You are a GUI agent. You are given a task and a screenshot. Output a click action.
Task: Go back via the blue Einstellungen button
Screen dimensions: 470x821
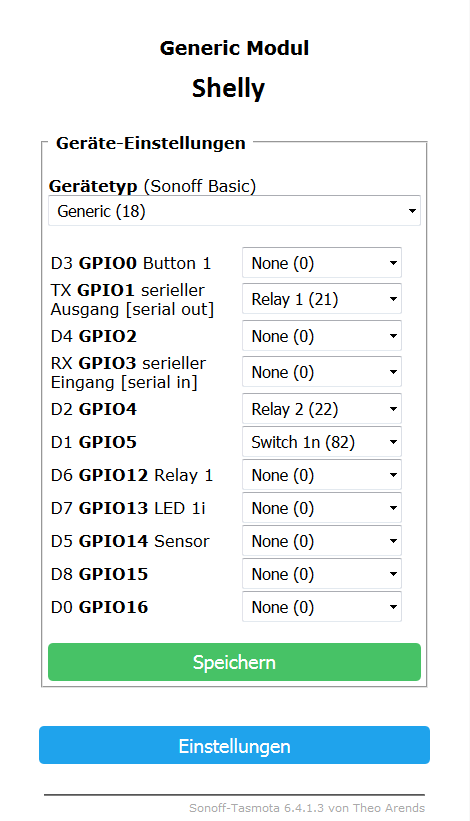click(x=234, y=745)
